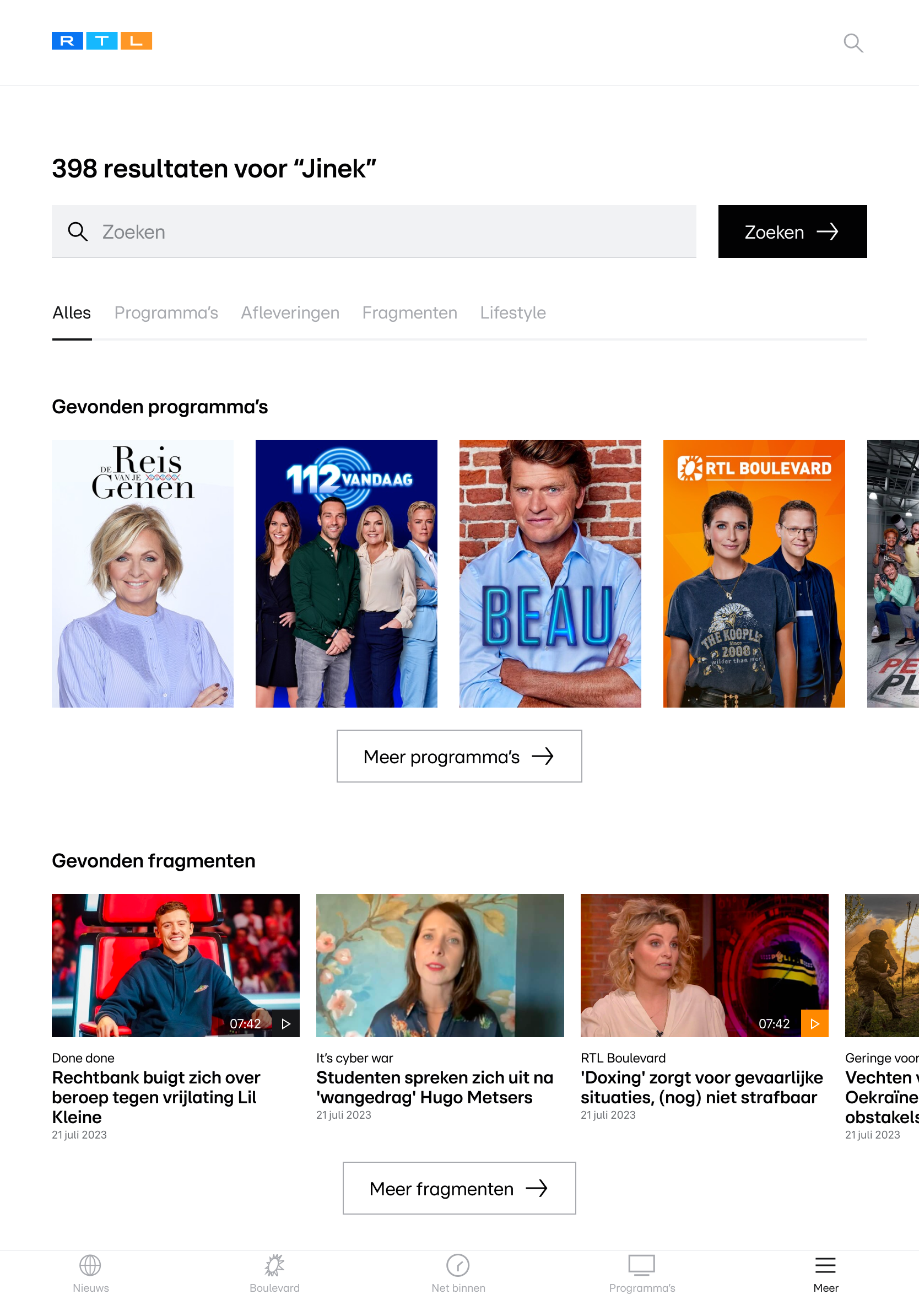The image size is (919, 1316).
Task: Click the RTL logo in header
Action: pos(101,41)
